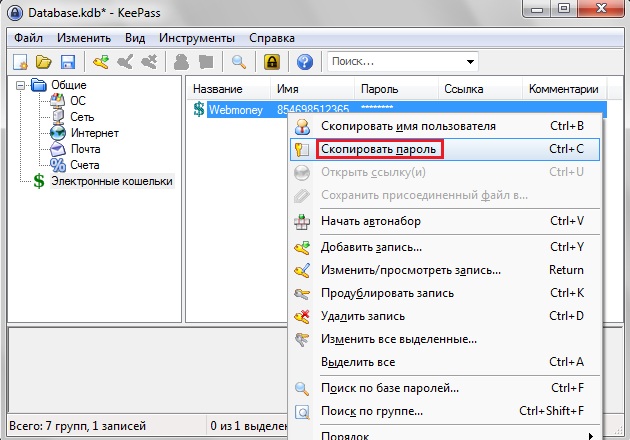Select Добавить запись in context menu
This screenshot has width=630, height=440.
[371, 247]
